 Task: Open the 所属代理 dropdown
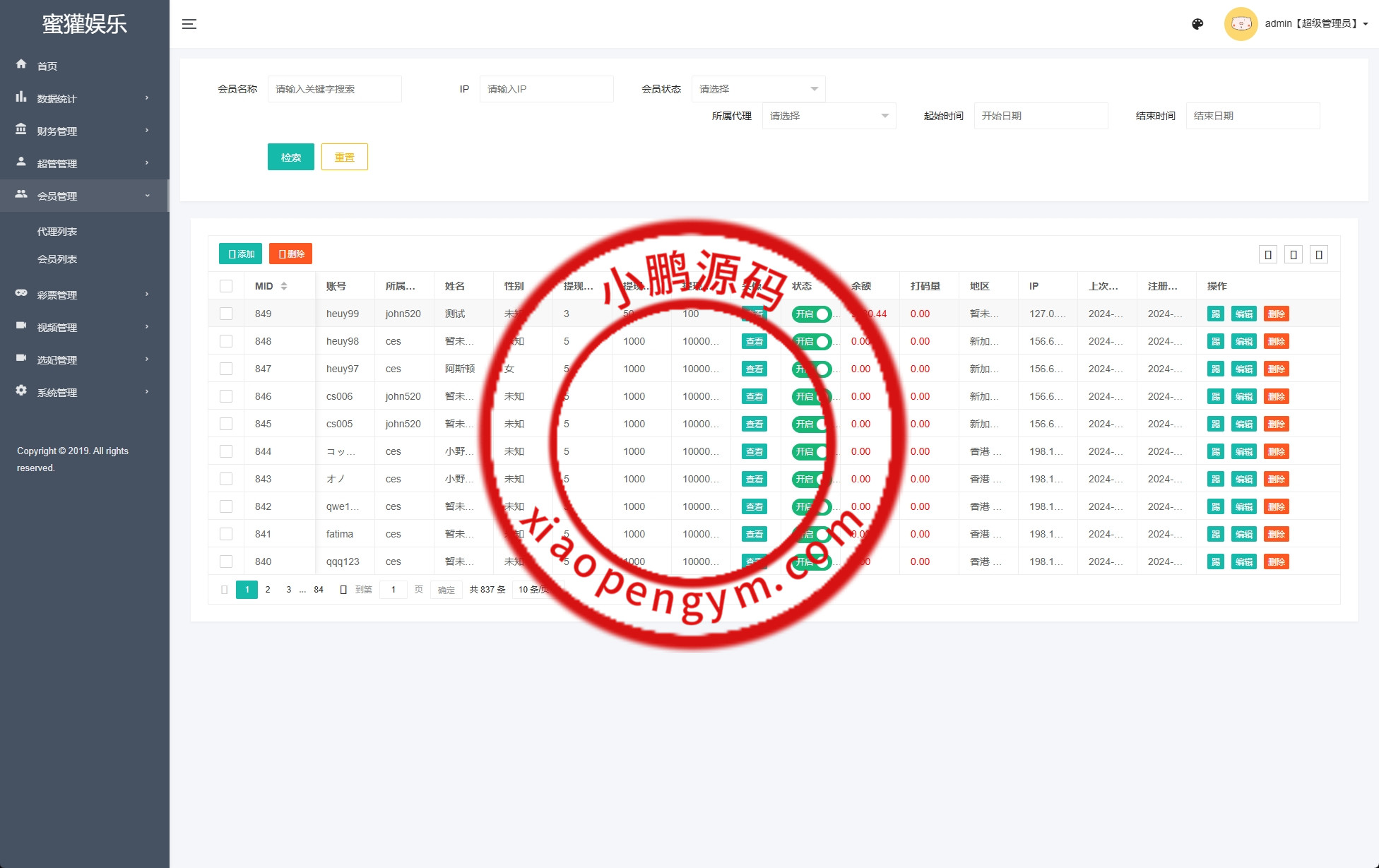pyautogui.click(x=829, y=116)
